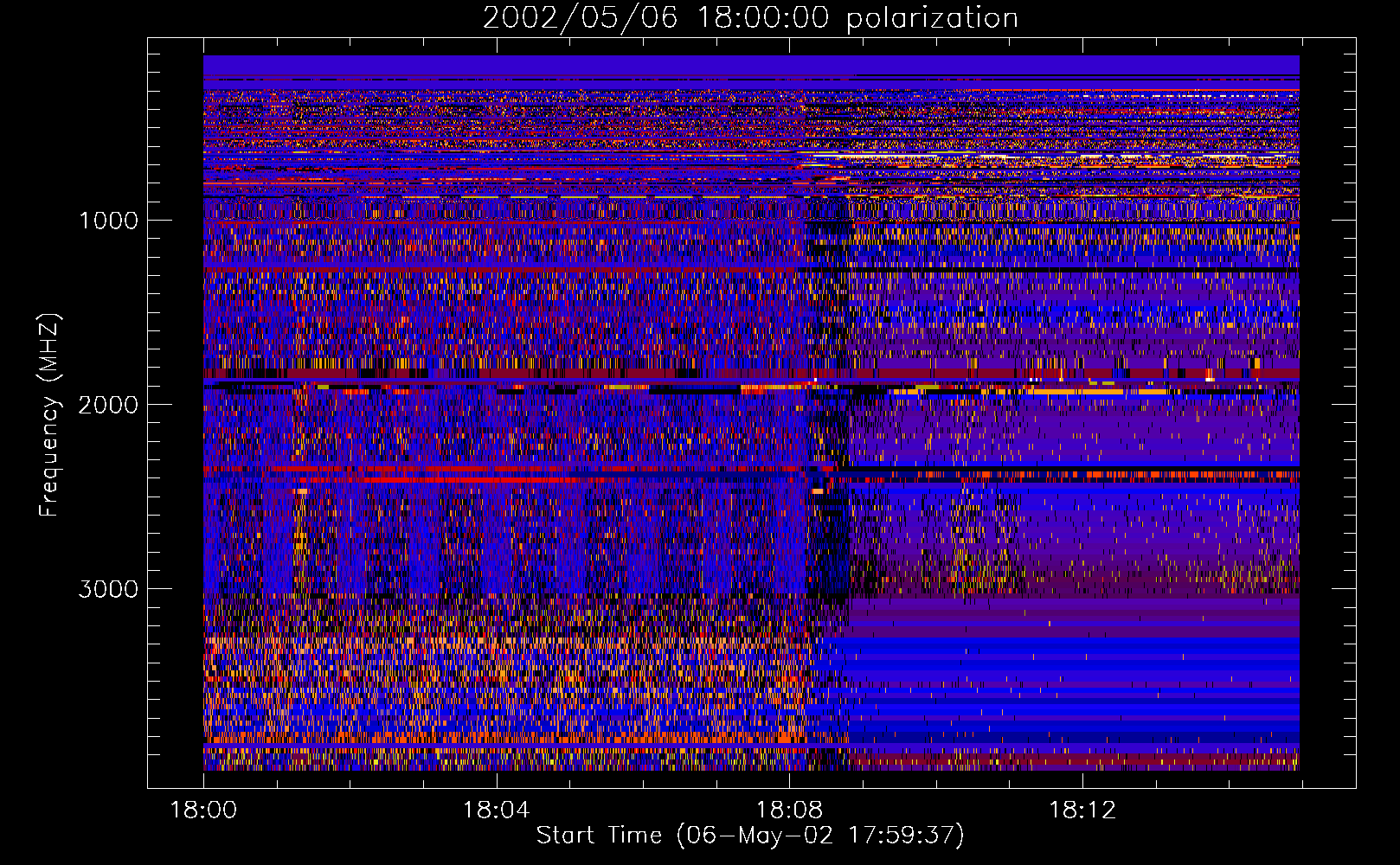Click the 18:00 time tick label
The height and width of the screenshot is (865, 1400).
coord(203,811)
